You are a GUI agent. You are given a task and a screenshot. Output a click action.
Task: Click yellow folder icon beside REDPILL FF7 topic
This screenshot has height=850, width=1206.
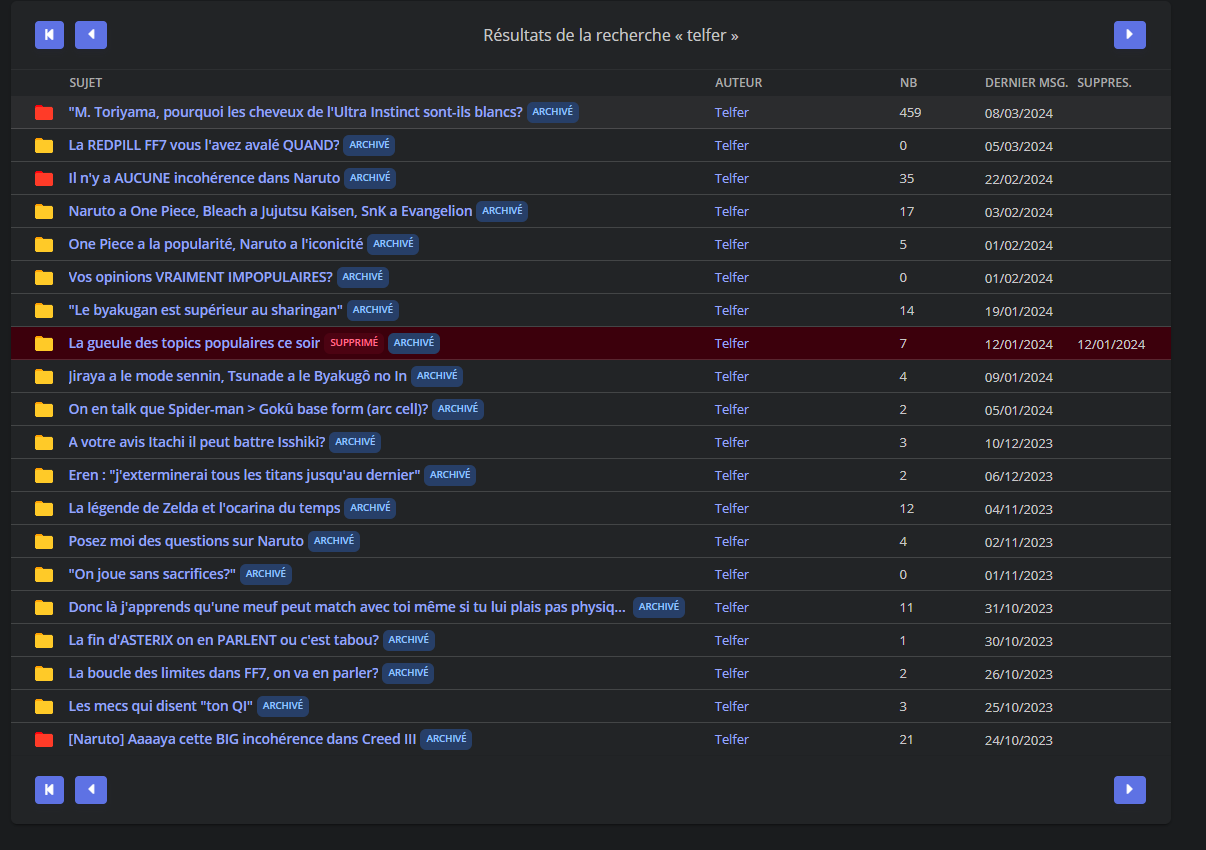(44, 146)
